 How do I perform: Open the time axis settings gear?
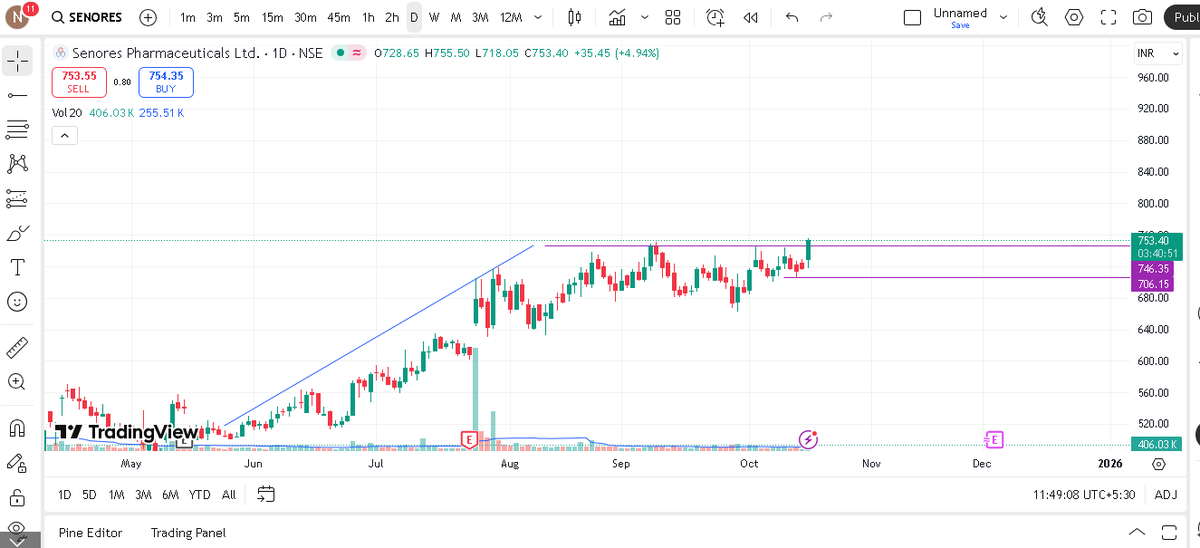pyautogui.click(x=1158, y=464)
